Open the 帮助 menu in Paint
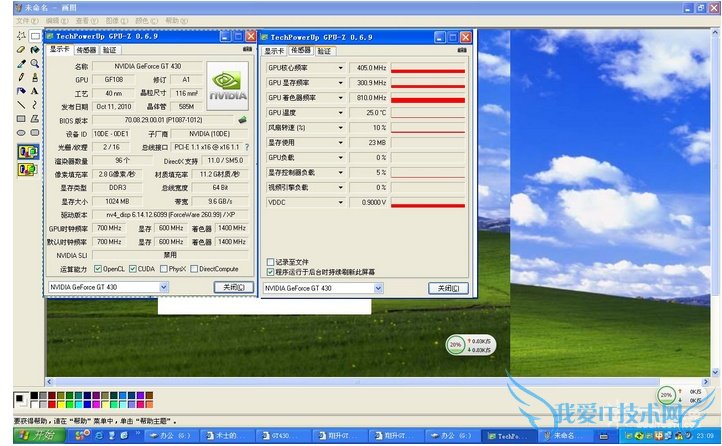This screenshot has height=446, width=722. (x=177, y=21)
